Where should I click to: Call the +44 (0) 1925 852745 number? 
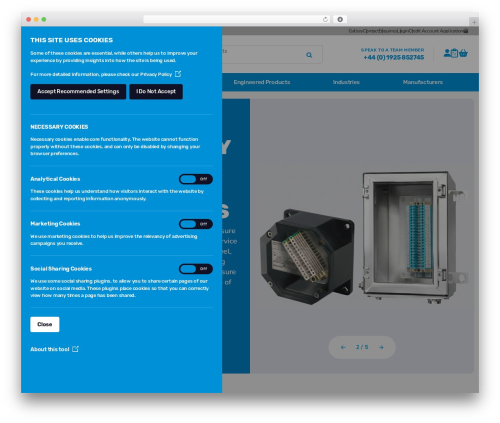(394, 57)
